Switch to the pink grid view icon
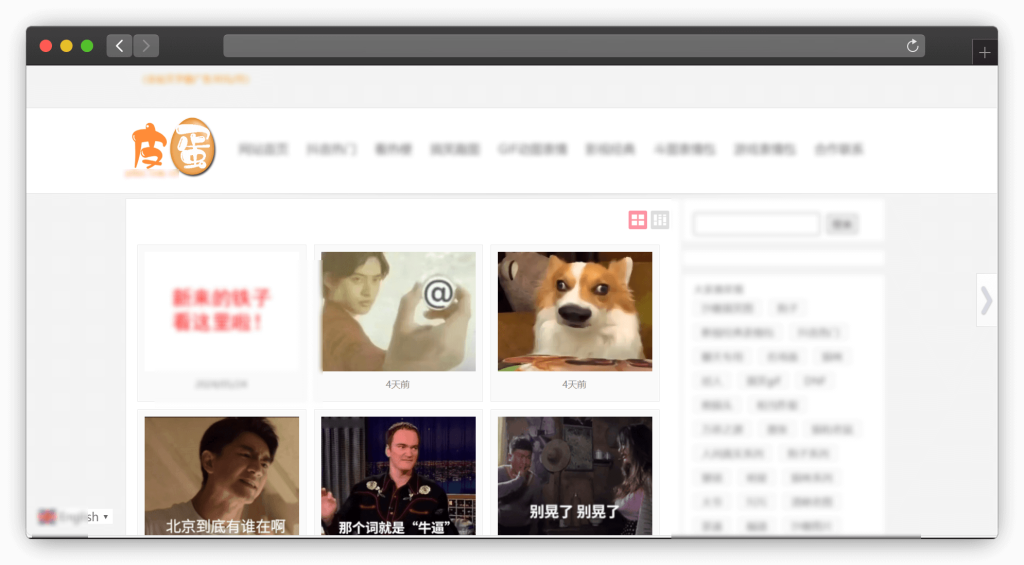 (637, 220)
